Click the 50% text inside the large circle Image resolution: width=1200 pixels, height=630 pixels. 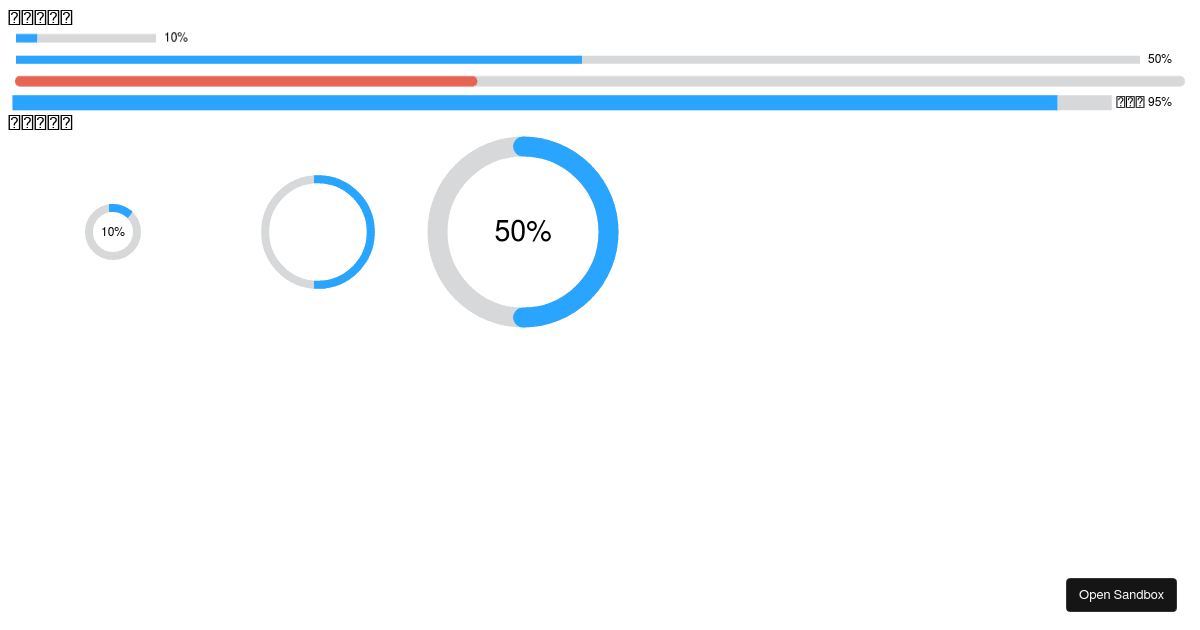point(522,231)
